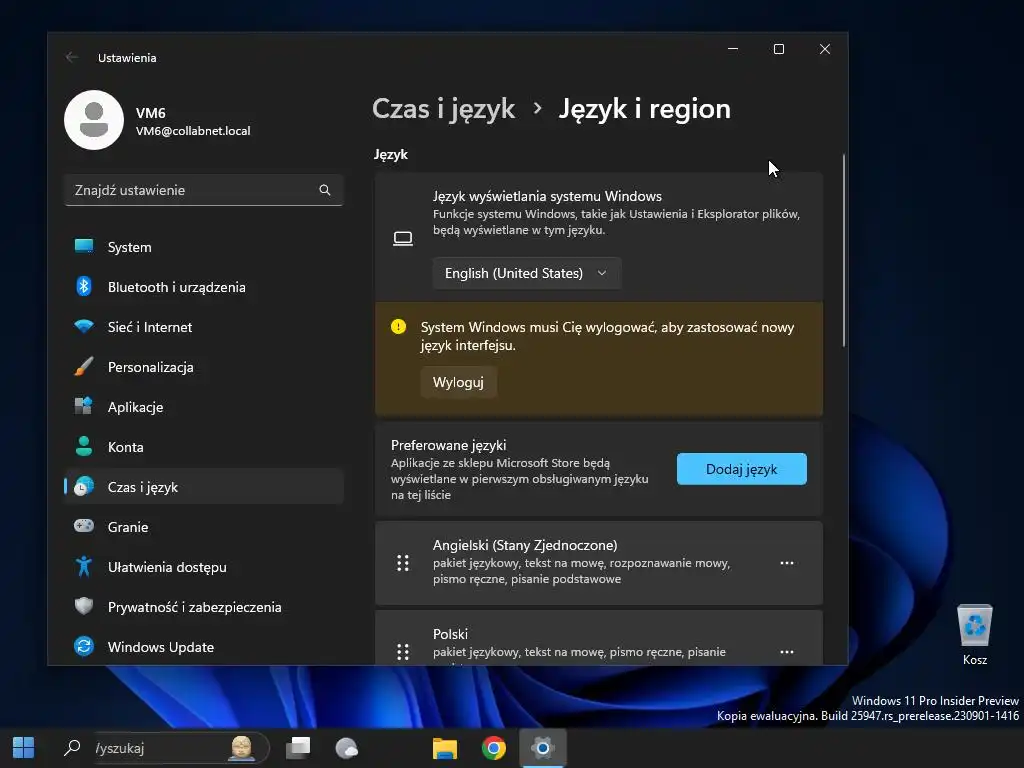The height and width of the screenshot is (768, 1024).
Task: Grab the drag handle for Polski
Action: 403,652
